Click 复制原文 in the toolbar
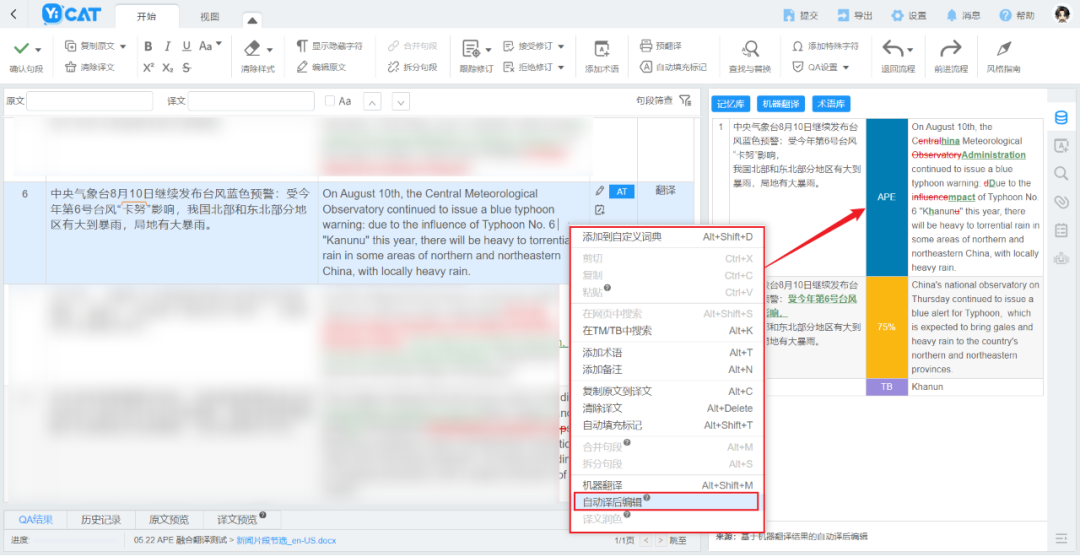 [x=90, y=46]
